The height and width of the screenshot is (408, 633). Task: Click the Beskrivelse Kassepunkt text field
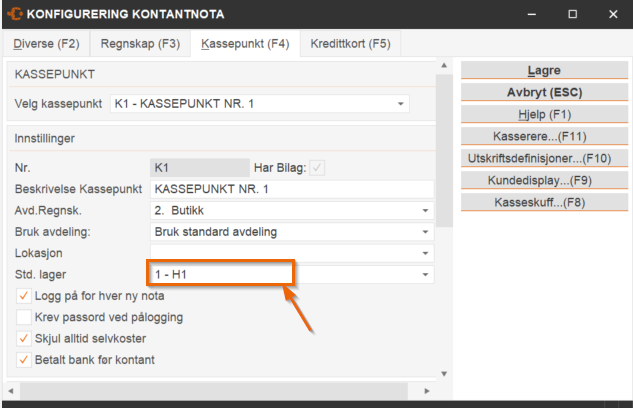pyautogui.click(x=291, y=189)
